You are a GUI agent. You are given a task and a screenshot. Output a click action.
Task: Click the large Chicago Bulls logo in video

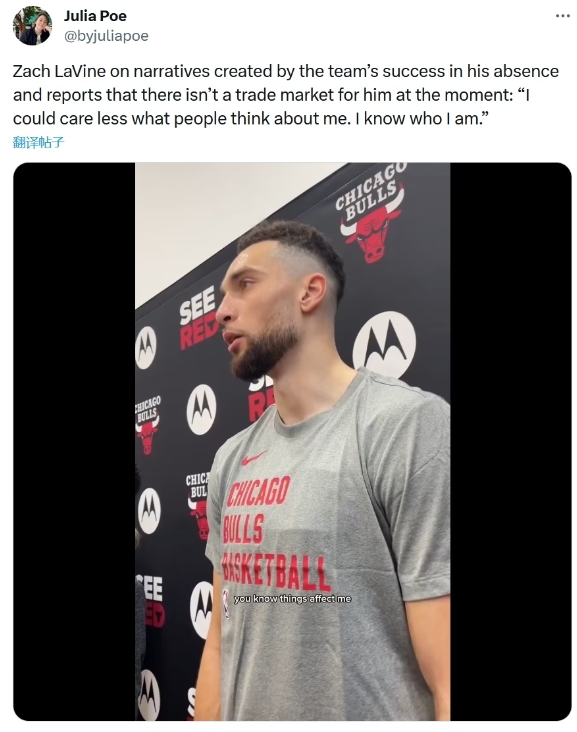click(x=370, y=213)
